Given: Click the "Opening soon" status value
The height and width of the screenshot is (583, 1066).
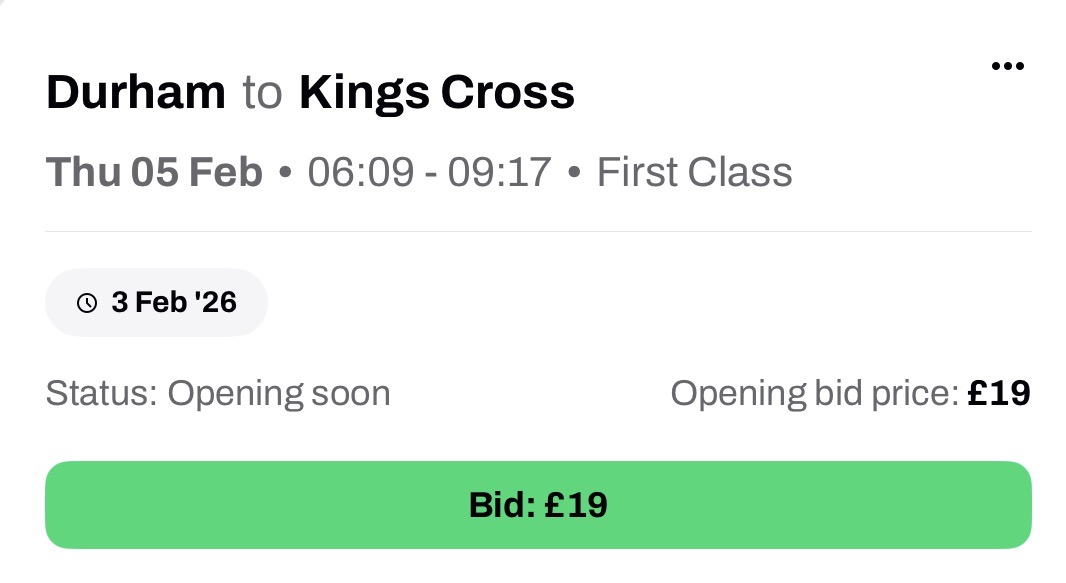Looking at the screenshot, I should pyautogui.click(x=279, y=393).
